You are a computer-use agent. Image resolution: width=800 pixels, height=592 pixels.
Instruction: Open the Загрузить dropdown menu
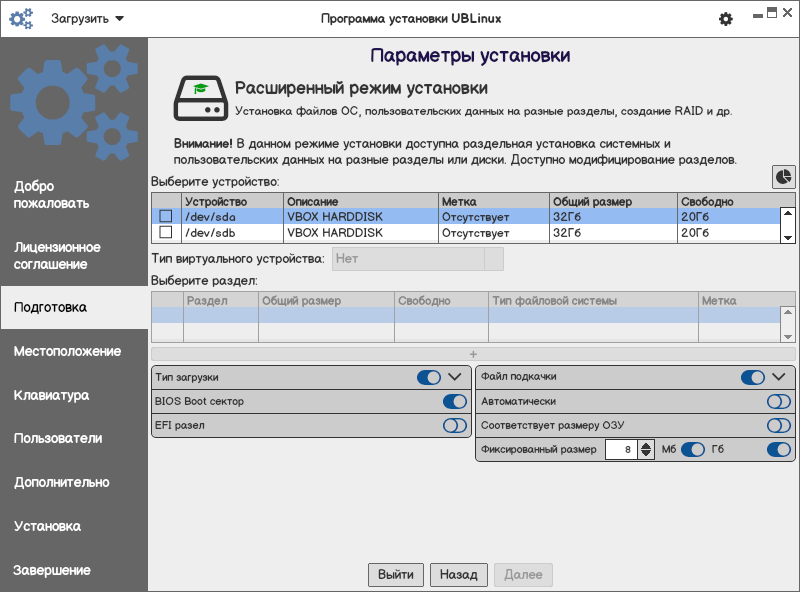click(88, 19)
